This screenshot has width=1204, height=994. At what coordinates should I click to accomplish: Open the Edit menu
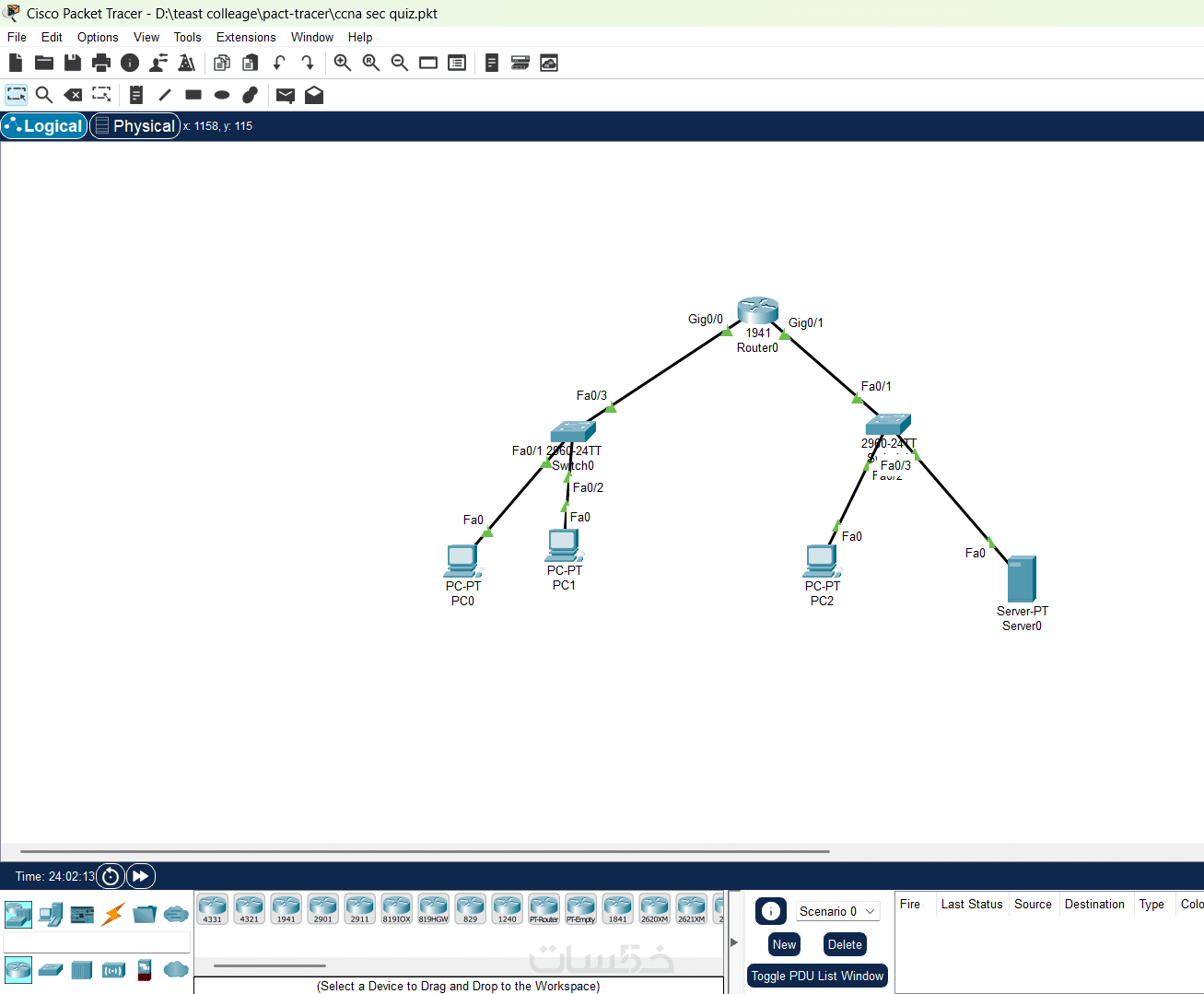[52, 37]
